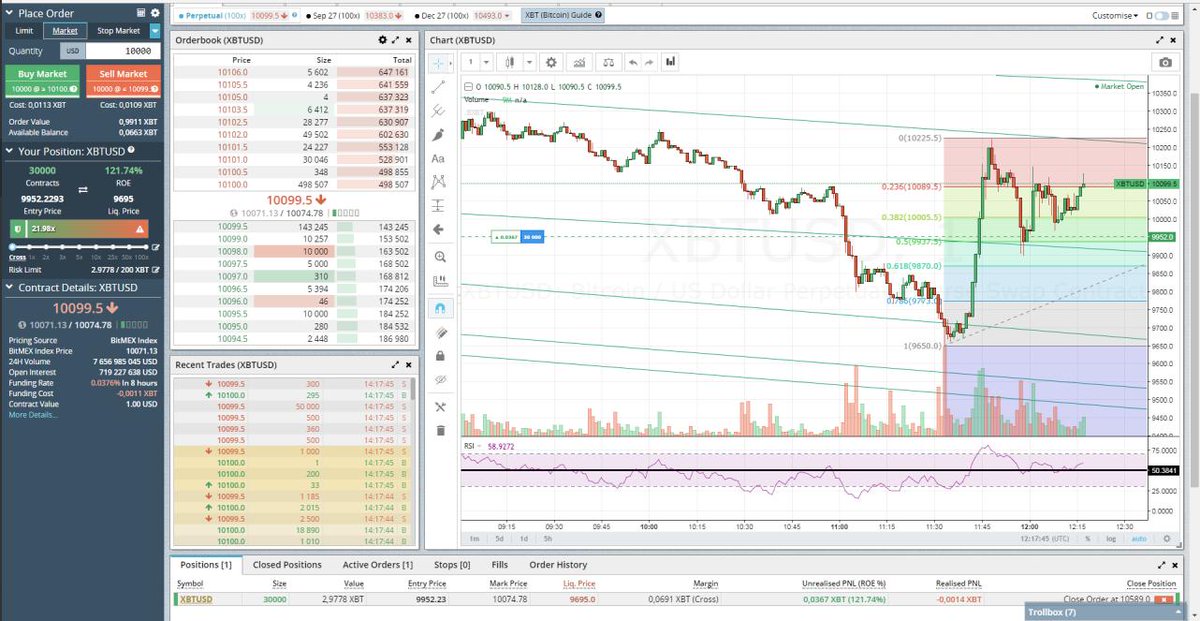Open the Customise dropdown
Viewport: 1200px width, 621px height.
(1116, 16)
